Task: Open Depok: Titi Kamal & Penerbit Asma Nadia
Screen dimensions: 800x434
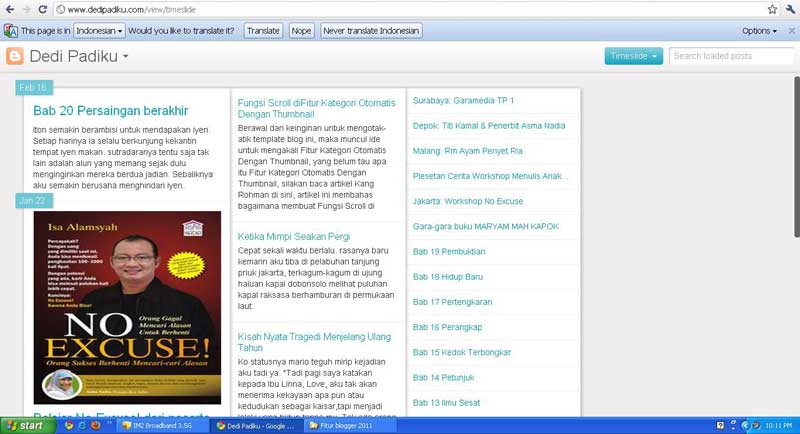Action: [489, 125]
